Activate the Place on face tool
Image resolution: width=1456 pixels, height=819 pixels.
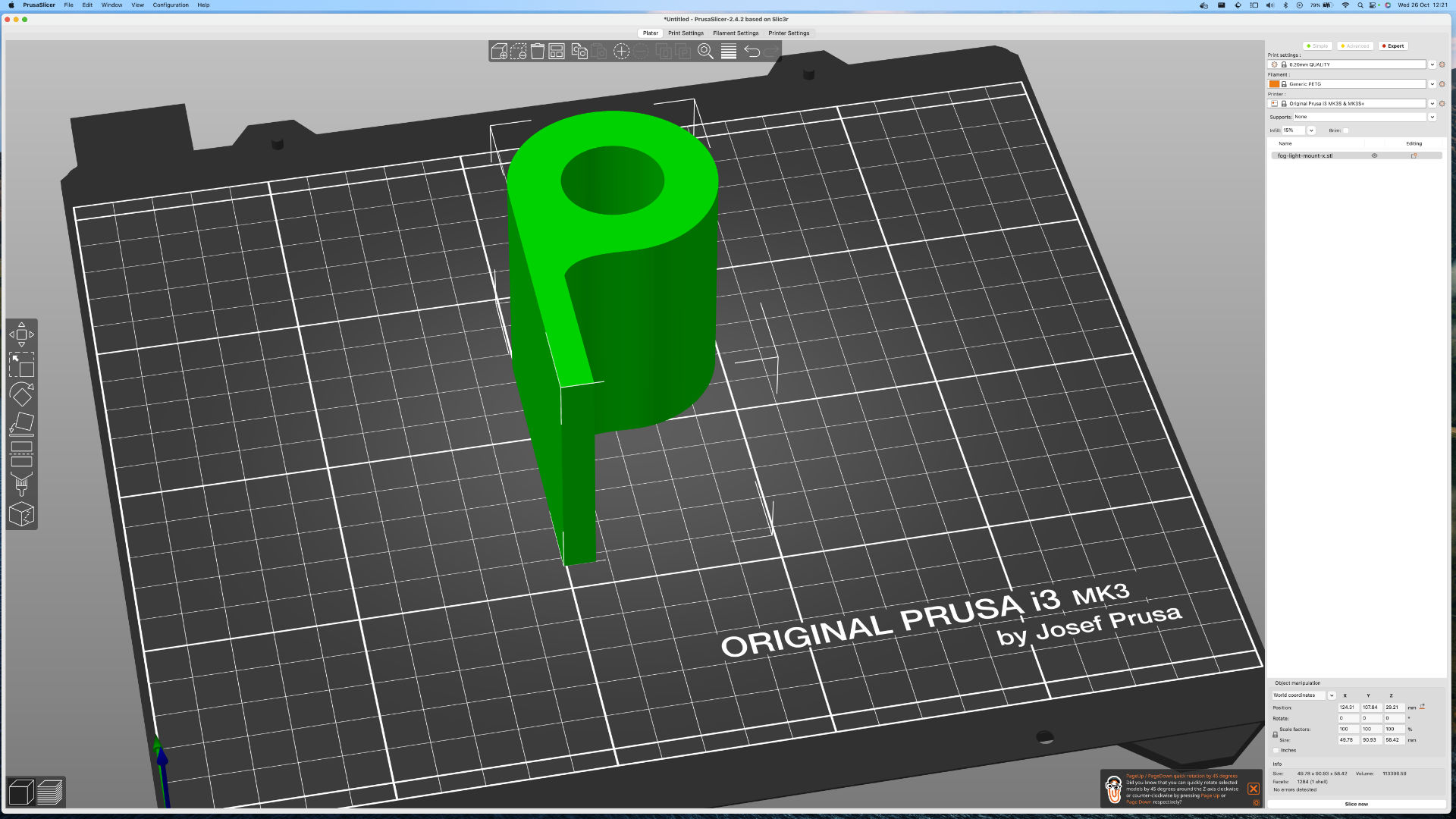(21, 422)
